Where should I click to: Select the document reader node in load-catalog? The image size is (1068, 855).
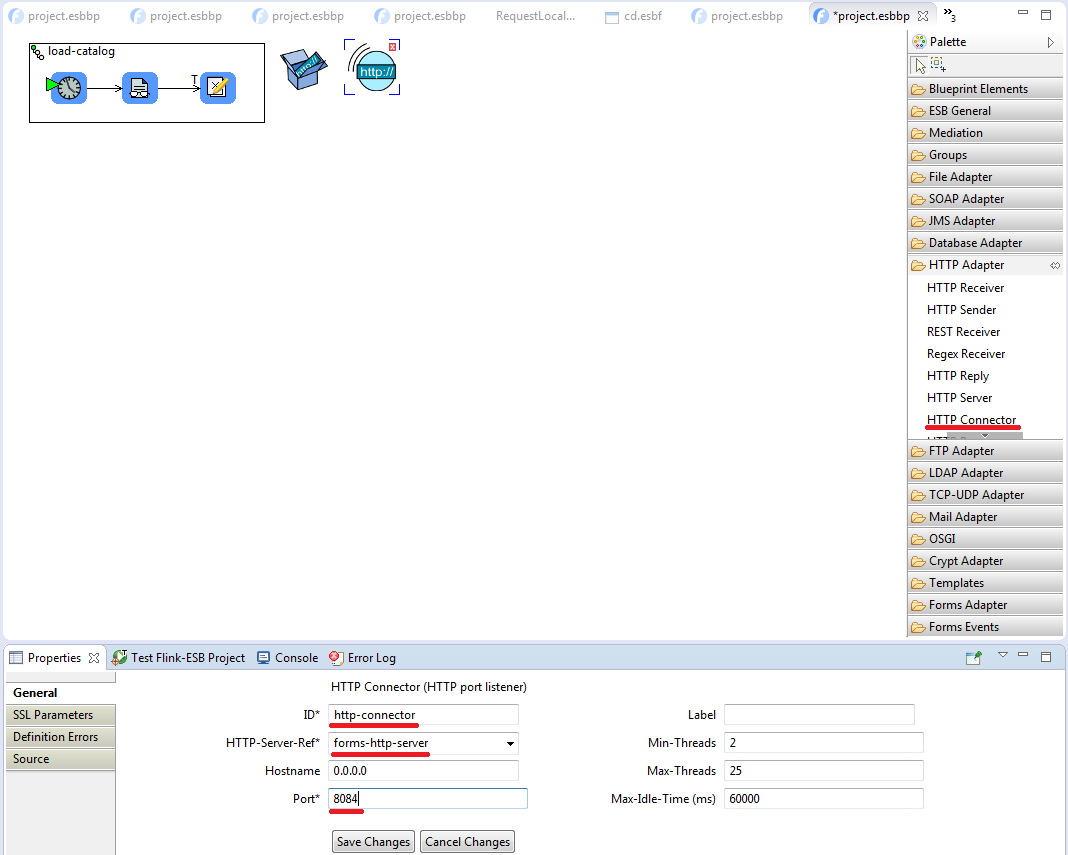[140, 88]
